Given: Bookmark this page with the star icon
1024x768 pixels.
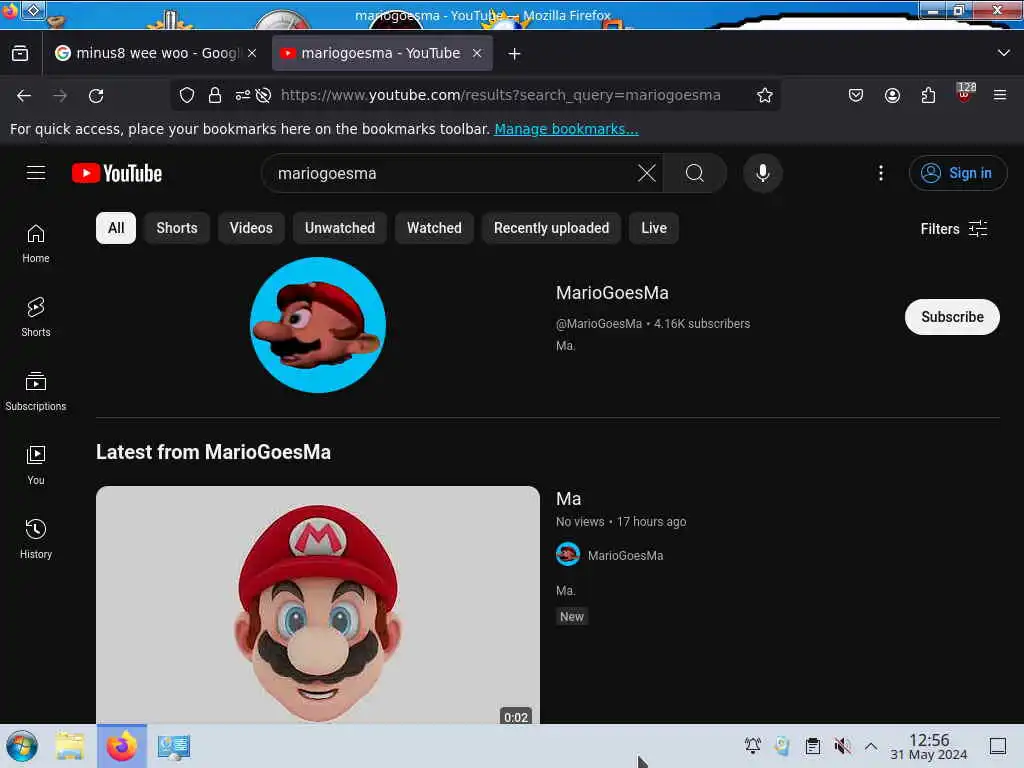Looking at the screenshot, I should click(x=765, y=95).
